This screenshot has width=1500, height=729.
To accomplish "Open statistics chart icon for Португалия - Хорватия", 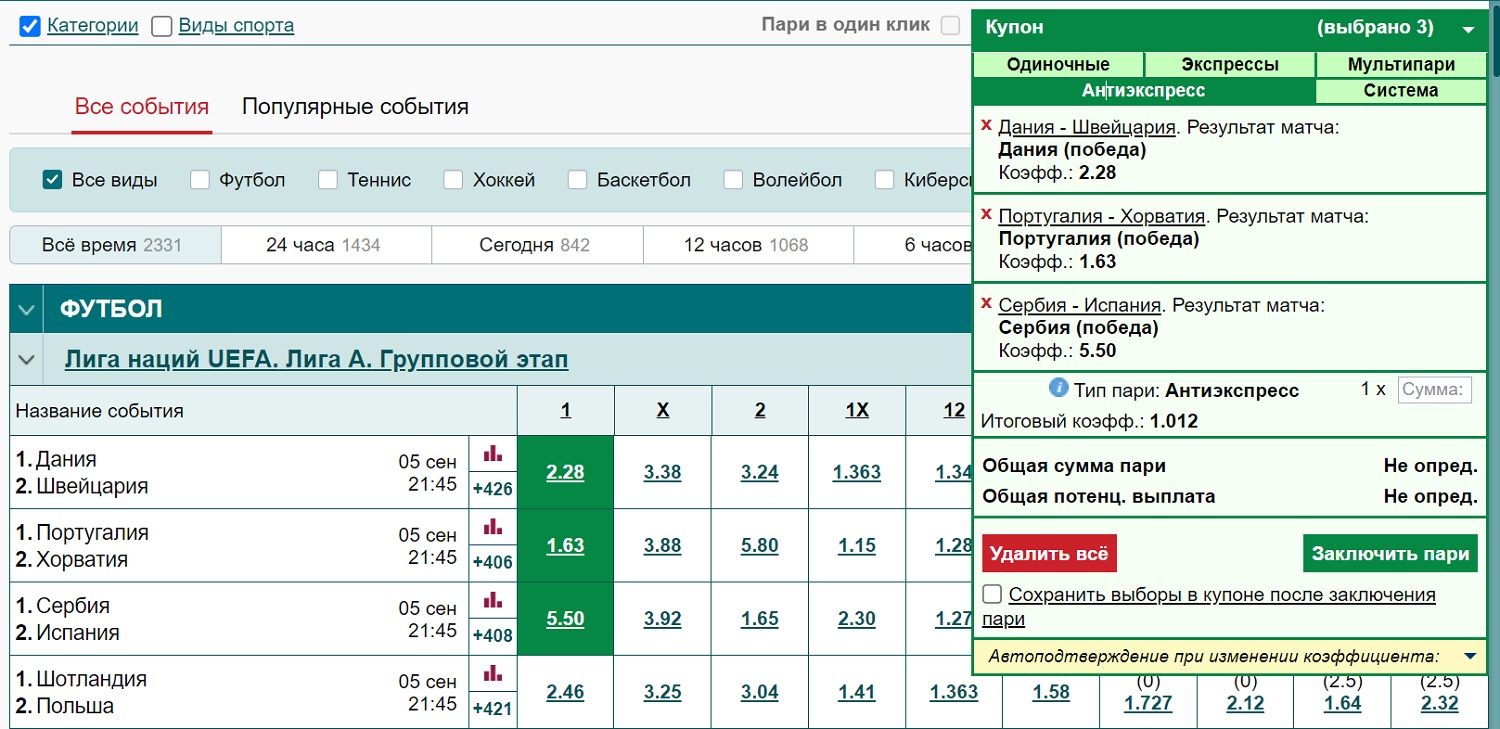I will point(492,527).
